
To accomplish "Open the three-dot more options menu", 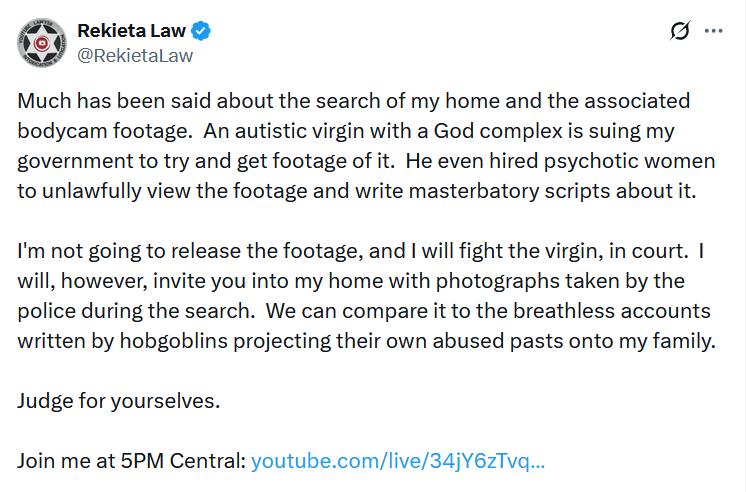I will click(x=713, y=31).
